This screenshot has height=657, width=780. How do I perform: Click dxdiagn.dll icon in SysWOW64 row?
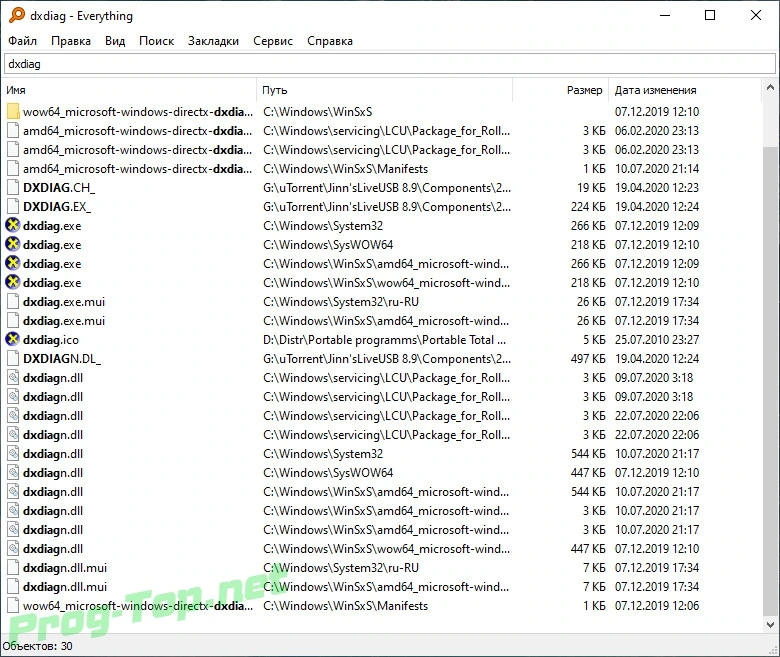point(13,472)
